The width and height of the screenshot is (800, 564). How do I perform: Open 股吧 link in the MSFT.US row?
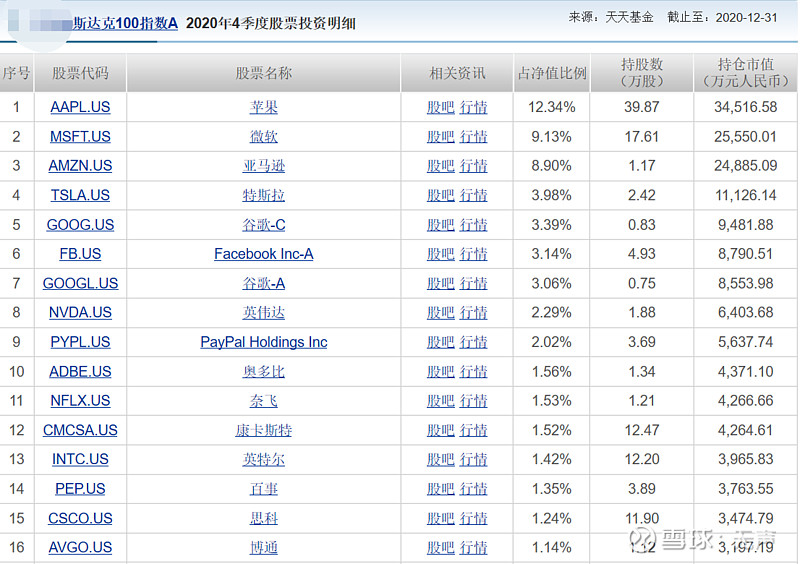(x=441, y=137)
